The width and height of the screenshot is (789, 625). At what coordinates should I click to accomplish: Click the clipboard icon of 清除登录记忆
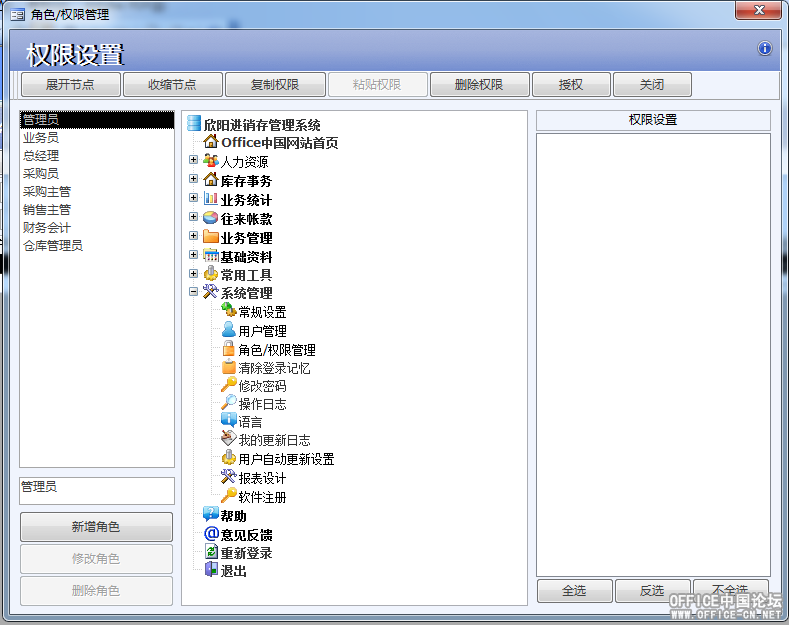[228, 367]
